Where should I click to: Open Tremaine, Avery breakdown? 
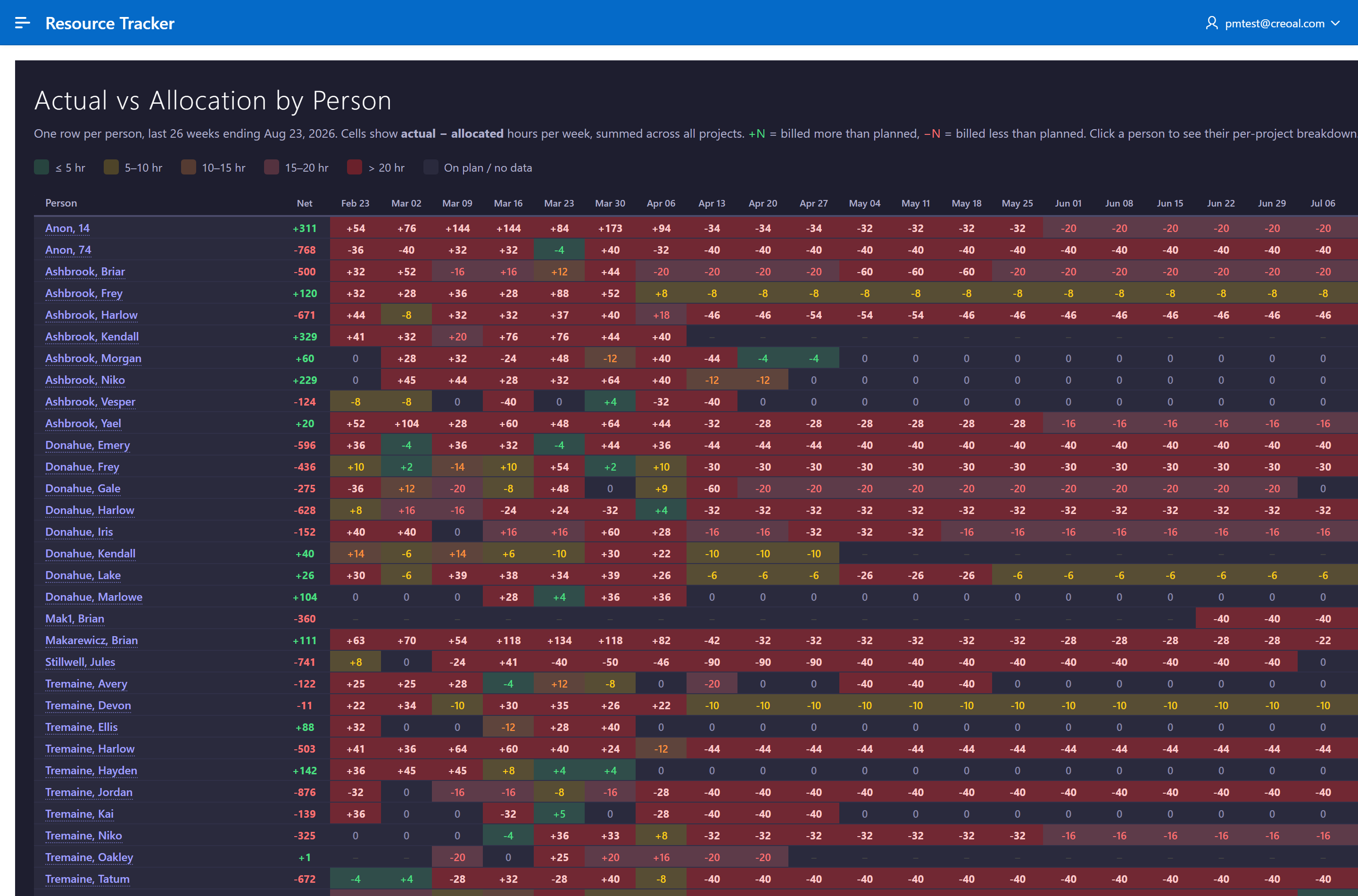(x=86, y=684)
